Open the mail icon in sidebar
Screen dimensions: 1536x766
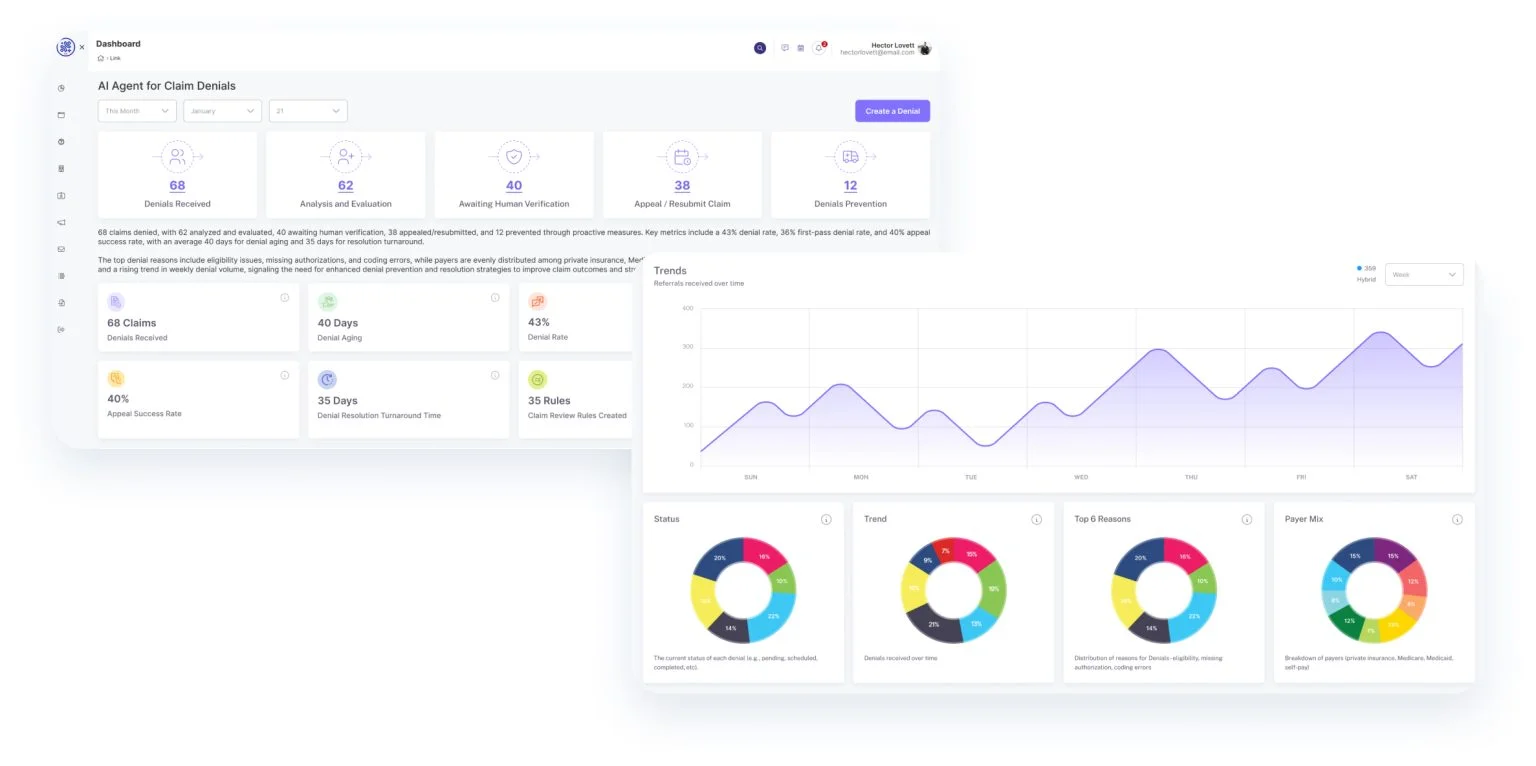61,249
